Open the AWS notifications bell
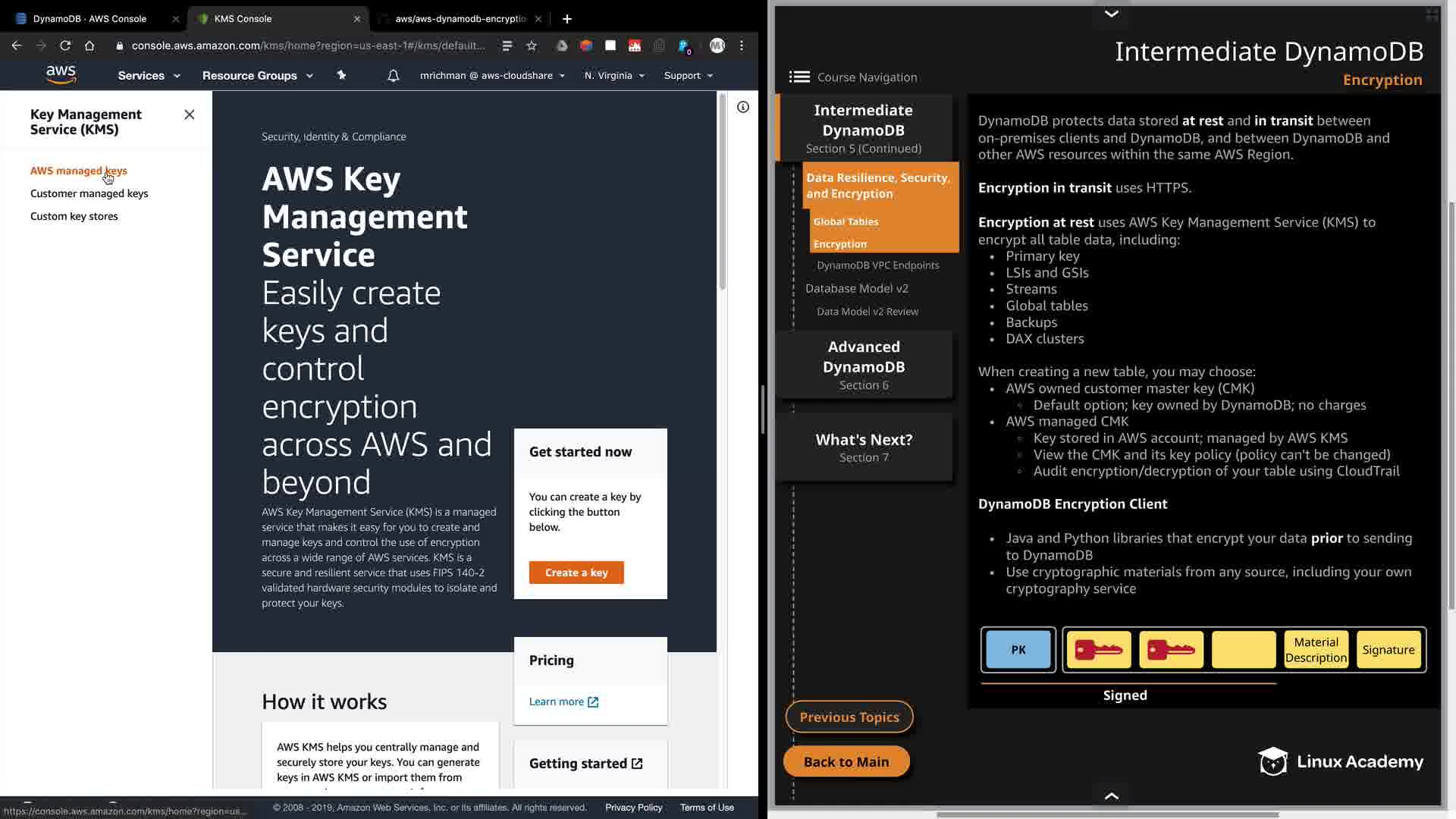This screenshot has height=819, width=1456. click(393, 76)
